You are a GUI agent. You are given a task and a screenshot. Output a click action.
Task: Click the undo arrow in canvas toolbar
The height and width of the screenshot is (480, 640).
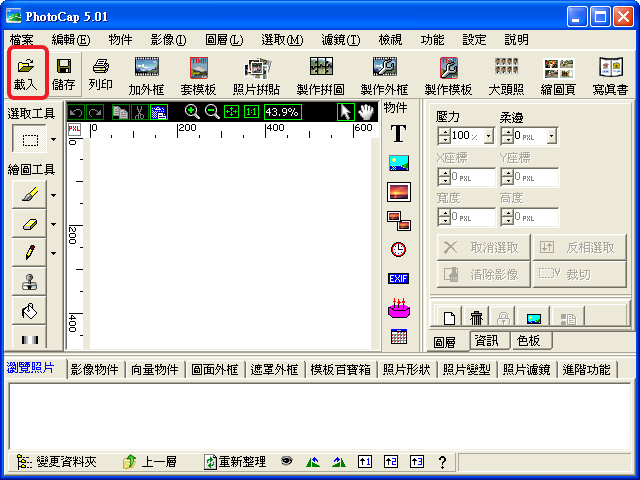click(x=76, y=112)
